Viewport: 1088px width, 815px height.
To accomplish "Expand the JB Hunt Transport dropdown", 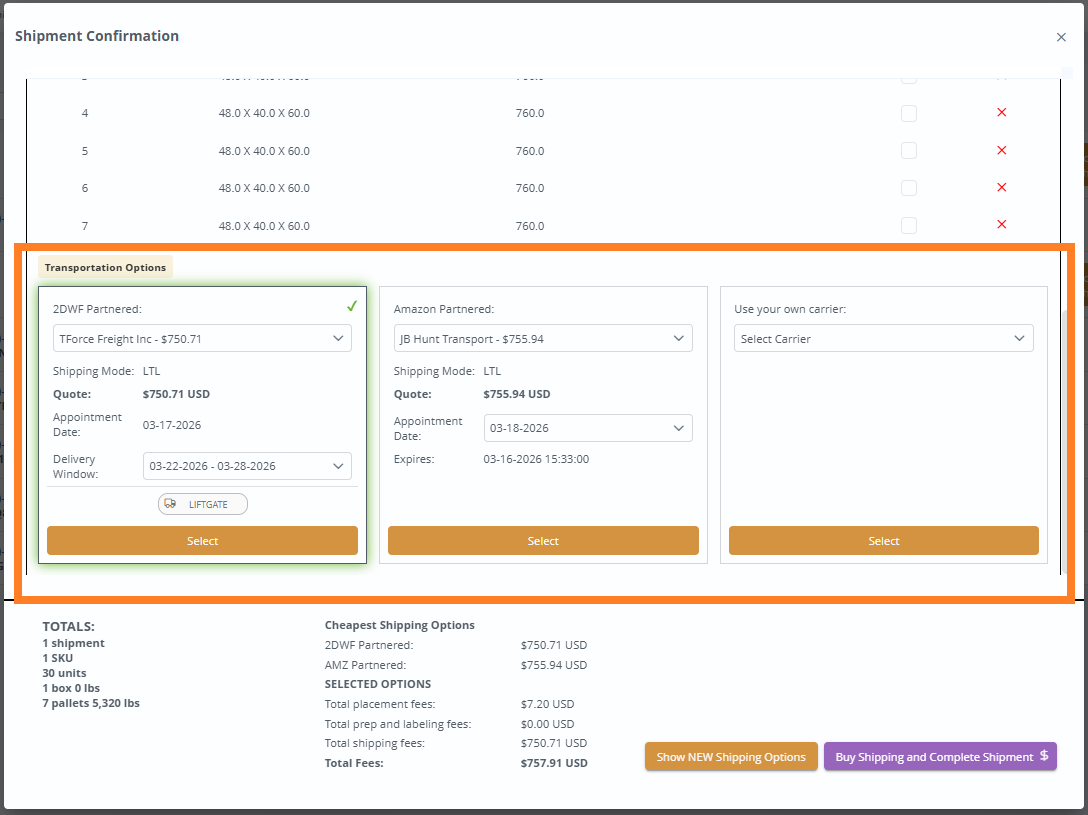I will 542,339.
